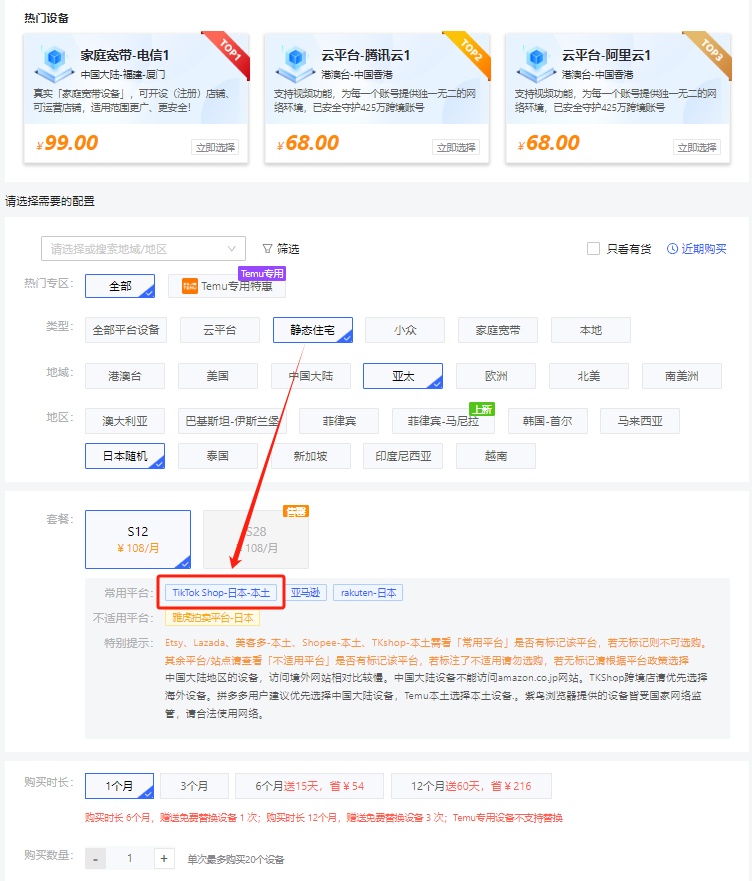Pick 马来西亚 area

tap(640, 421)
